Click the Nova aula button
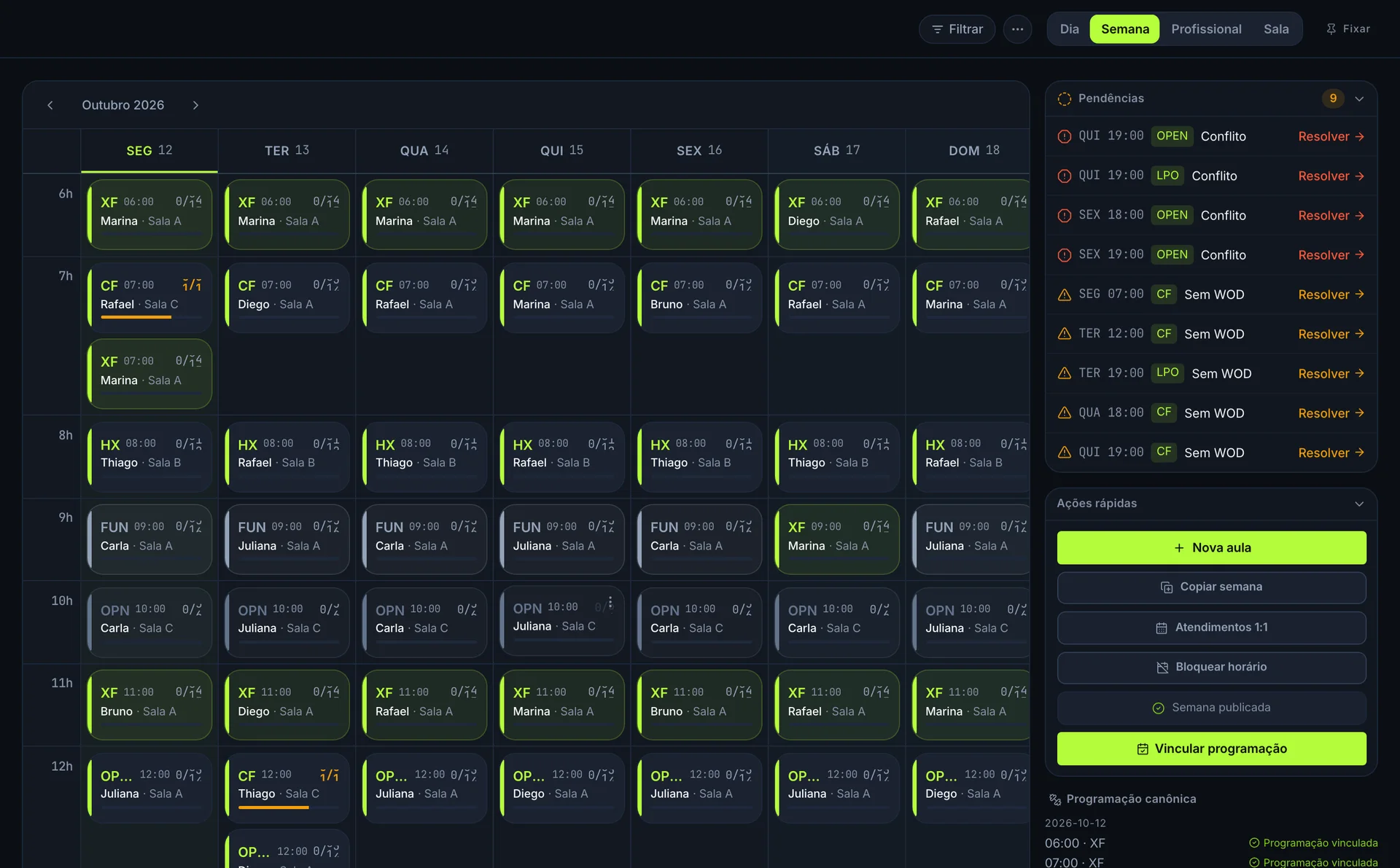The image size is (1400, 868). click(x=1211, y=547)
